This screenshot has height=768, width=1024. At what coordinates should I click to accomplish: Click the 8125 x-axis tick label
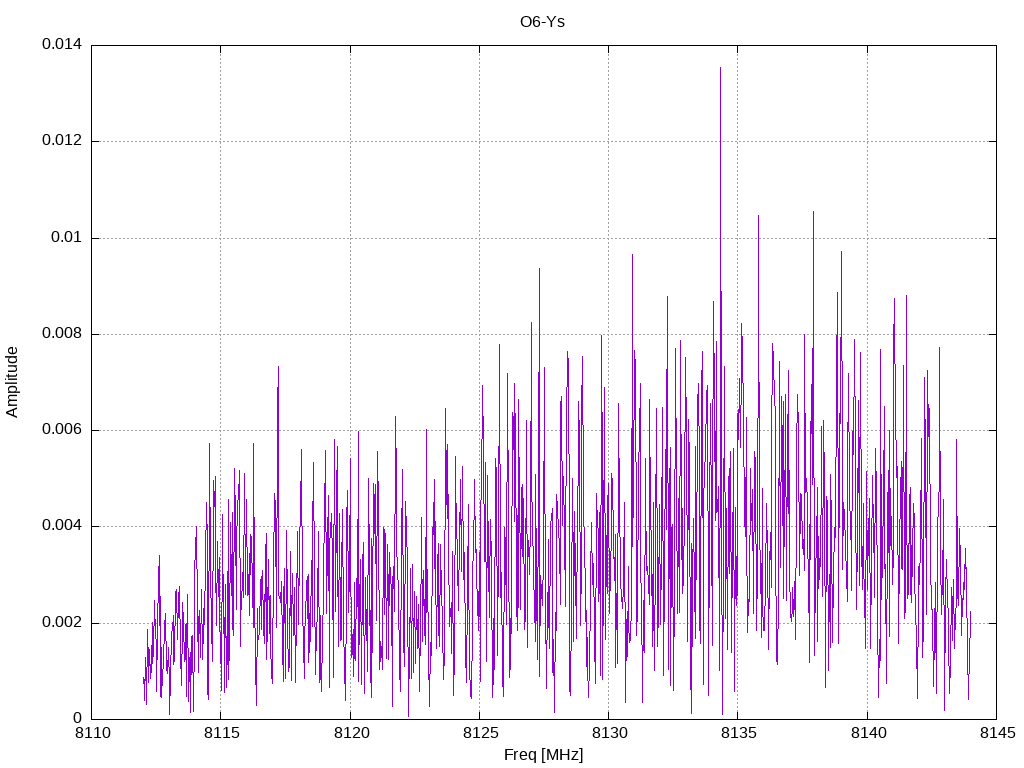coord(481,733)
